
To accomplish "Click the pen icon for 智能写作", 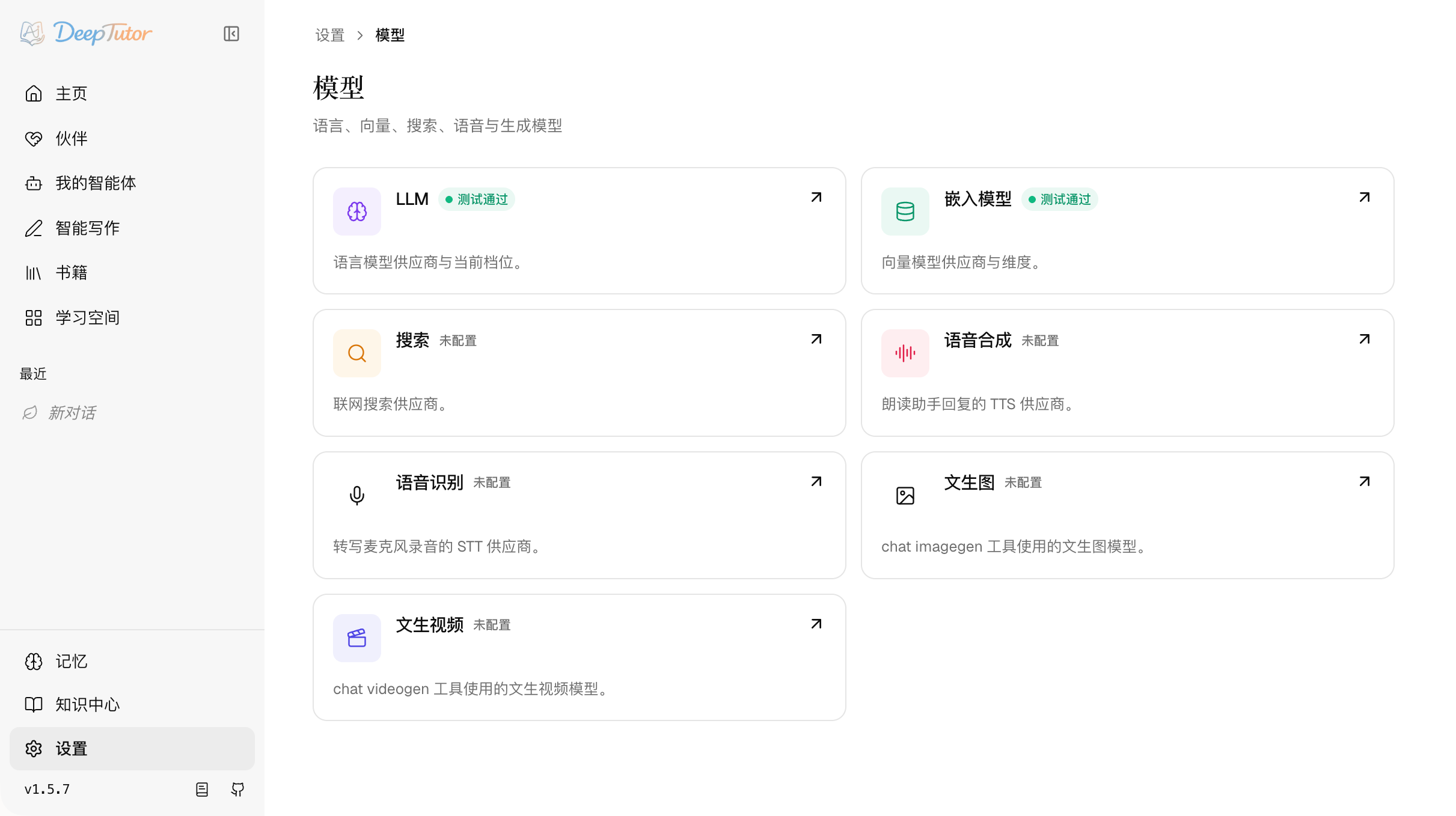I will click(x=34, y=228).
